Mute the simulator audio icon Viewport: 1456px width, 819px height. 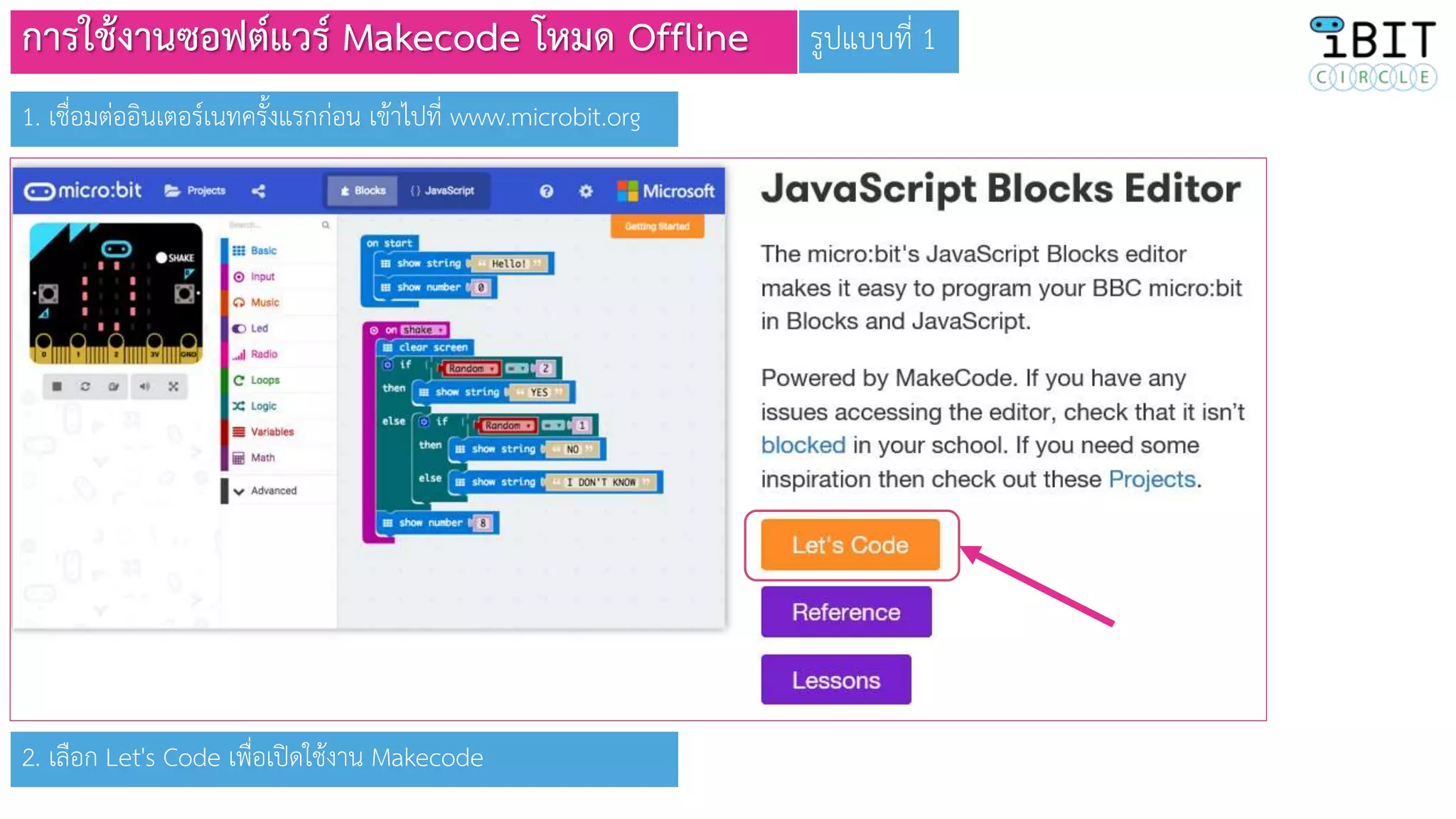pos(144,386)
